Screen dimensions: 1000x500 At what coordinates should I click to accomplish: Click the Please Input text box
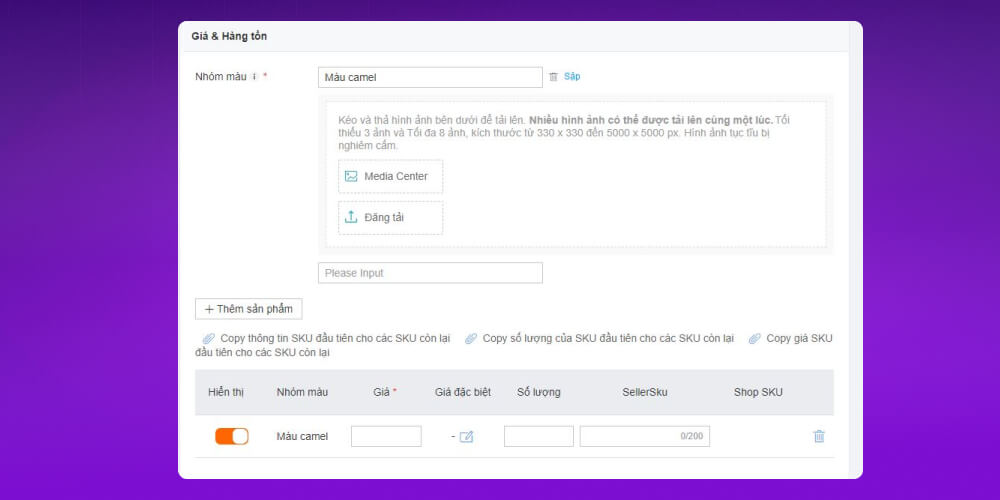430,273
